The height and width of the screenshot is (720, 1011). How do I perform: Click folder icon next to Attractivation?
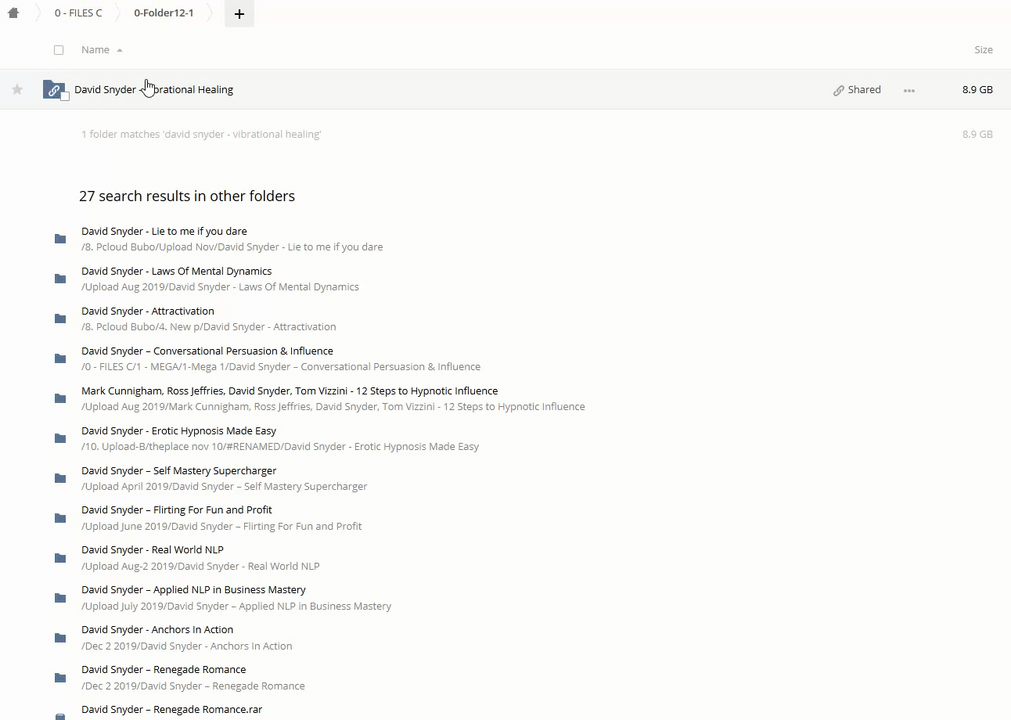click(x=60, y=319)
